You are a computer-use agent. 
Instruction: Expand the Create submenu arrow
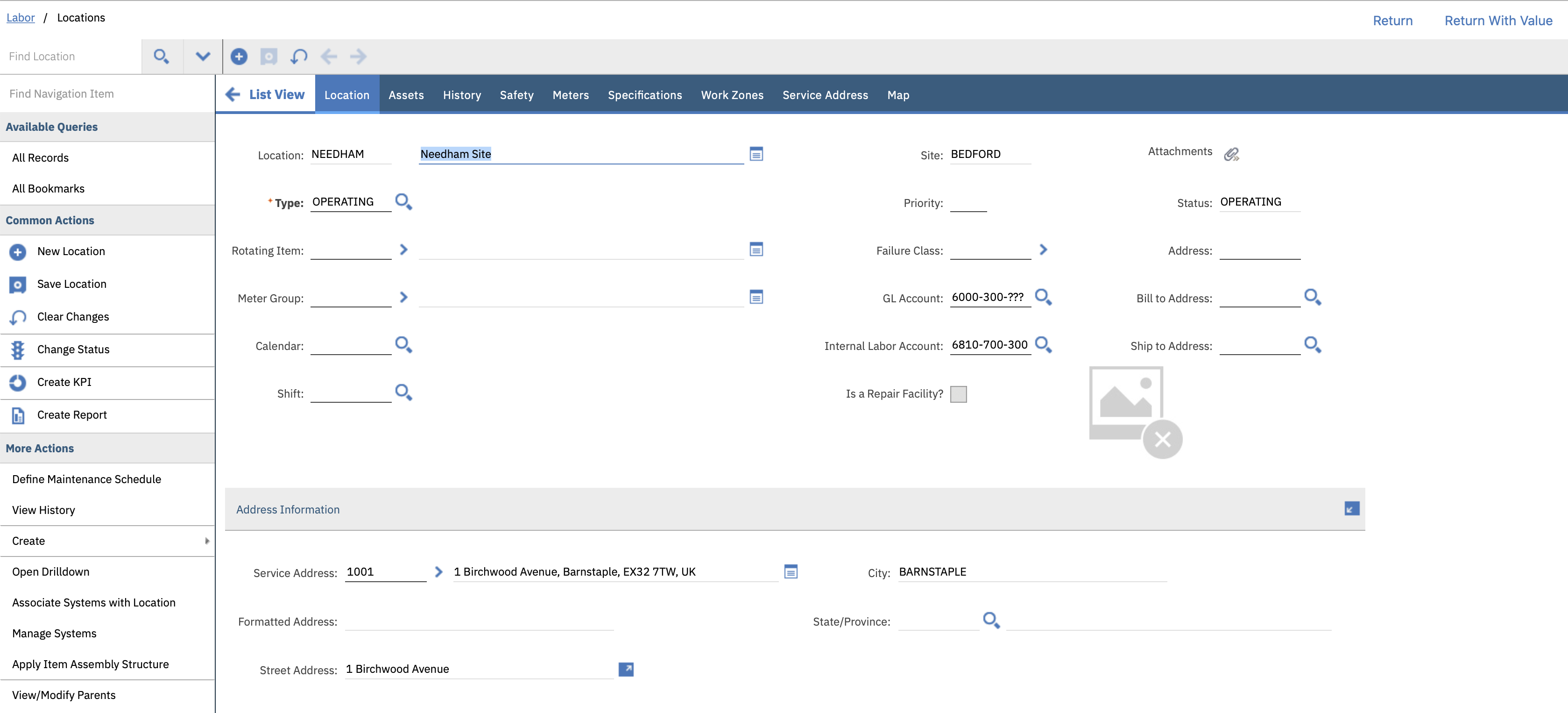click(207, 541)
